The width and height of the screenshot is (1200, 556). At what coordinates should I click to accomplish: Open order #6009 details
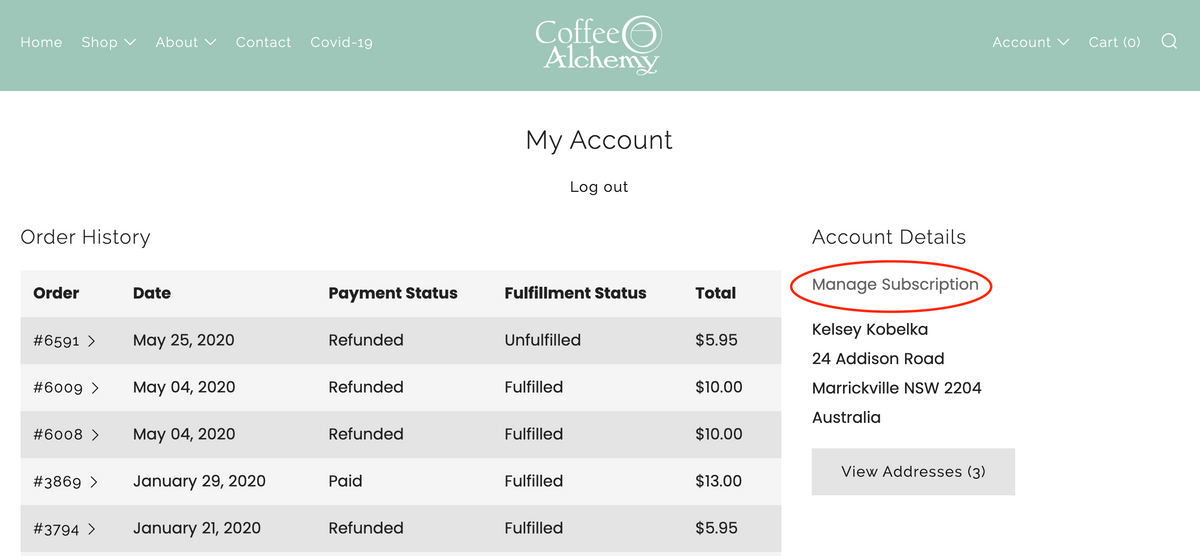coord(66,387)
